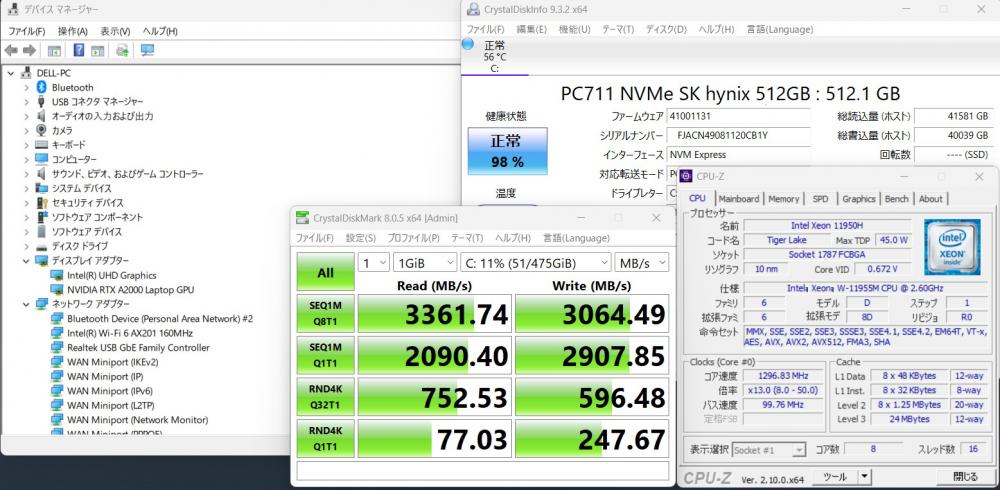Click the NVIDIA RTX A2000 Laptop GPU adapter icon
This screenshot has width=1000, height=490.
[57, 290]
